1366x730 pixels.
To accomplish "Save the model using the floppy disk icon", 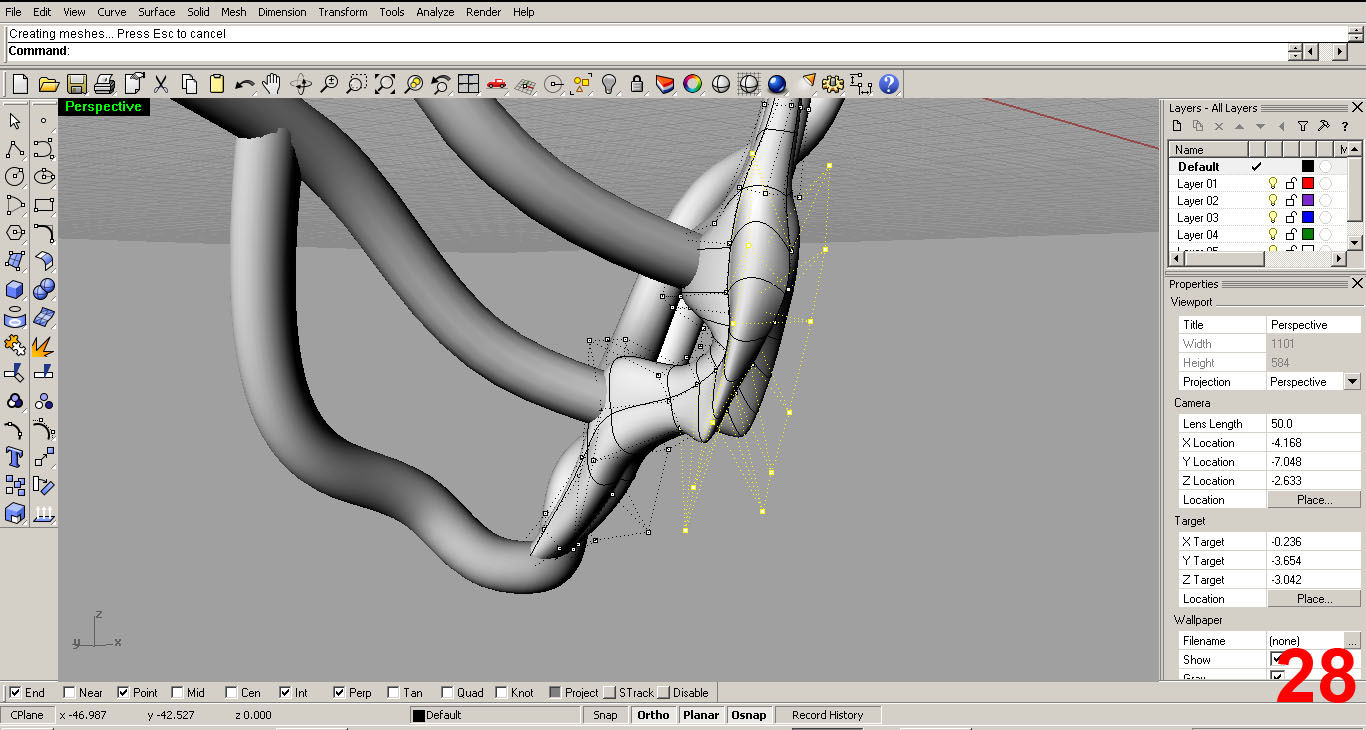I will (76, 84).
